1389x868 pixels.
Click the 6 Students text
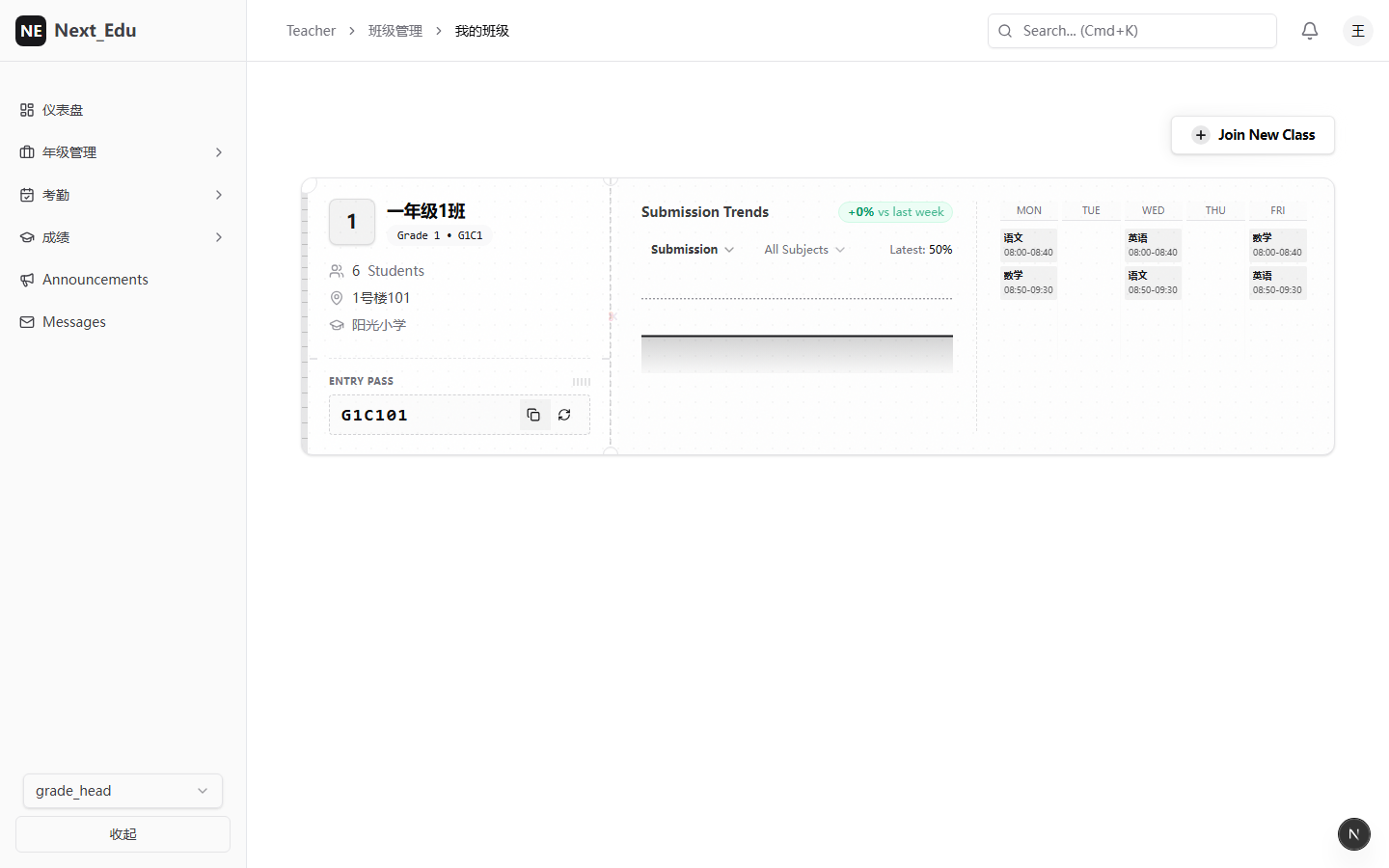pos(388,271)
